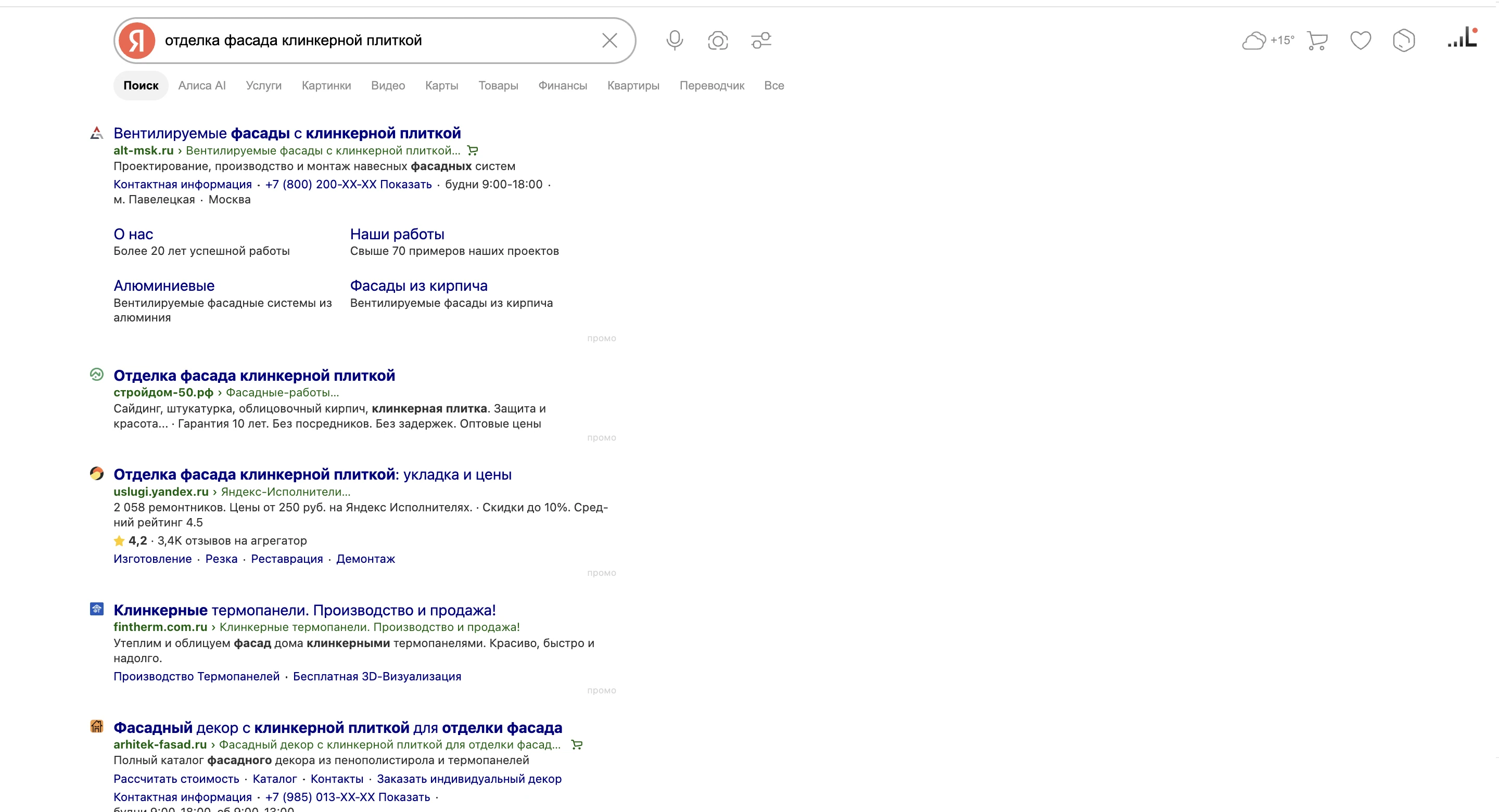Open result 'Вентилируемые фасады с клинкерной плиткой'
Viewport: 1499px width, 812px height.
[x=287, y=133]
